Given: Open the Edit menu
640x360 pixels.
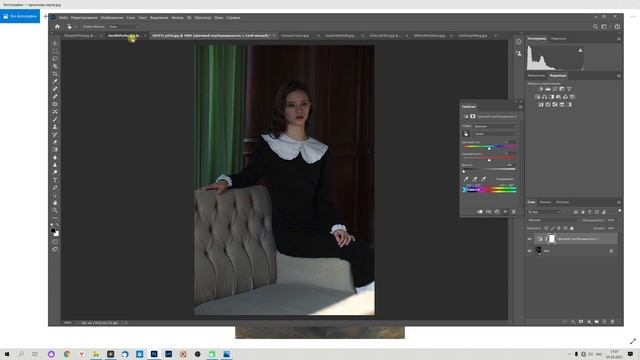Looking at the screenshot, I should [84, 18].
